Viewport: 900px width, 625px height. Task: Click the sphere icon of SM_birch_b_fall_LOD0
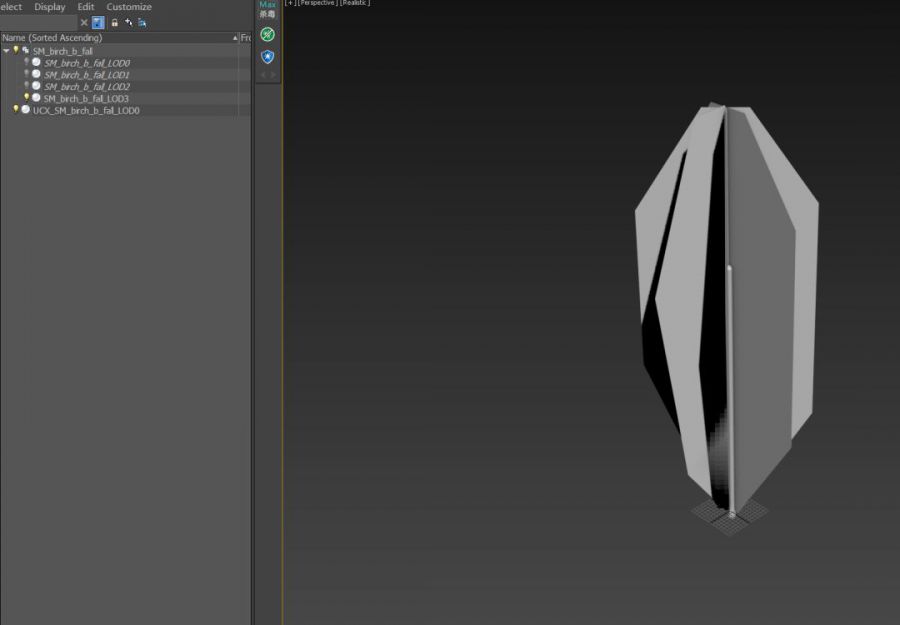click(x=36, y=62)
